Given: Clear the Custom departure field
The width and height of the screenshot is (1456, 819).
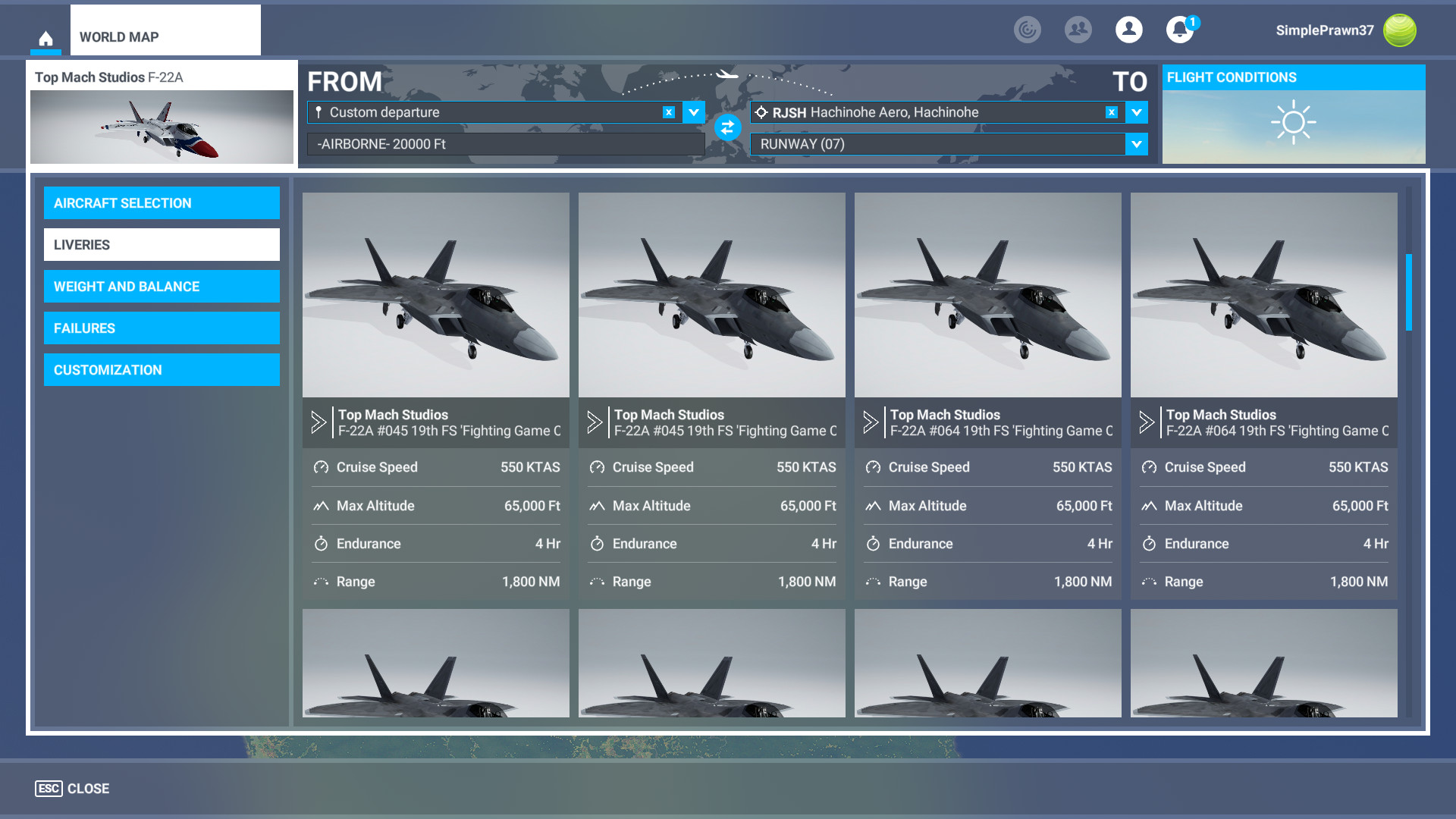Looking at the screenshot, I should coord(668,112).
